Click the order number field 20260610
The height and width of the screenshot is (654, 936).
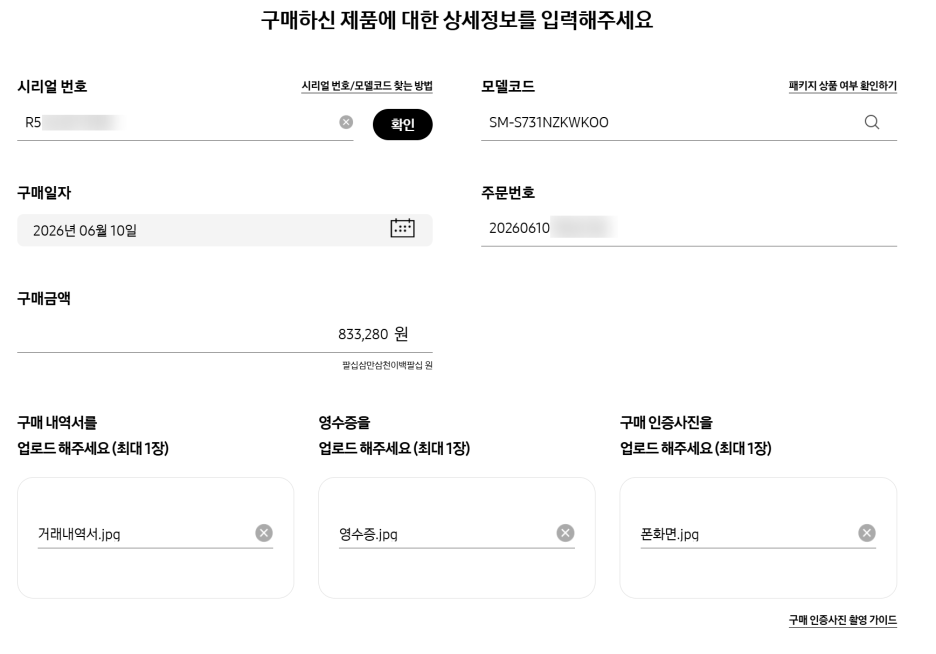(x=689, y=229)
